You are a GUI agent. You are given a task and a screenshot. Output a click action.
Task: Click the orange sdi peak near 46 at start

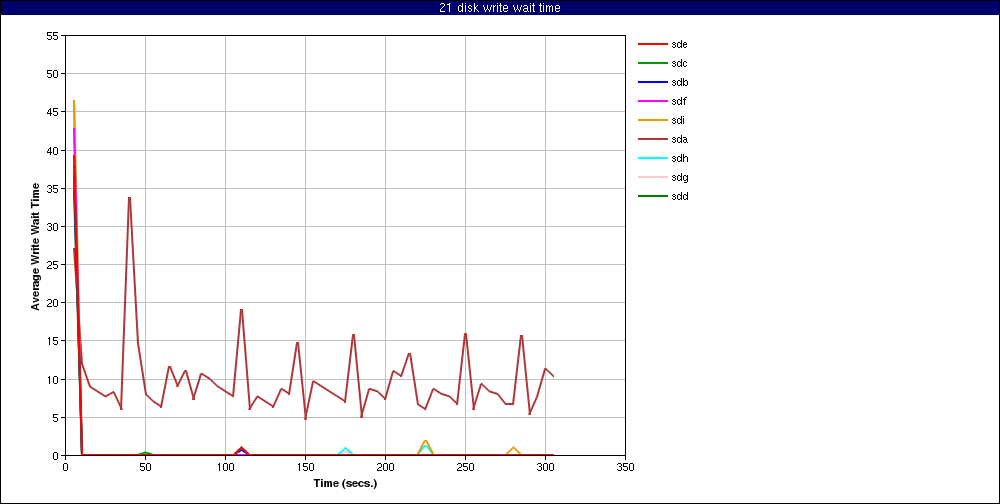point(74,101)
